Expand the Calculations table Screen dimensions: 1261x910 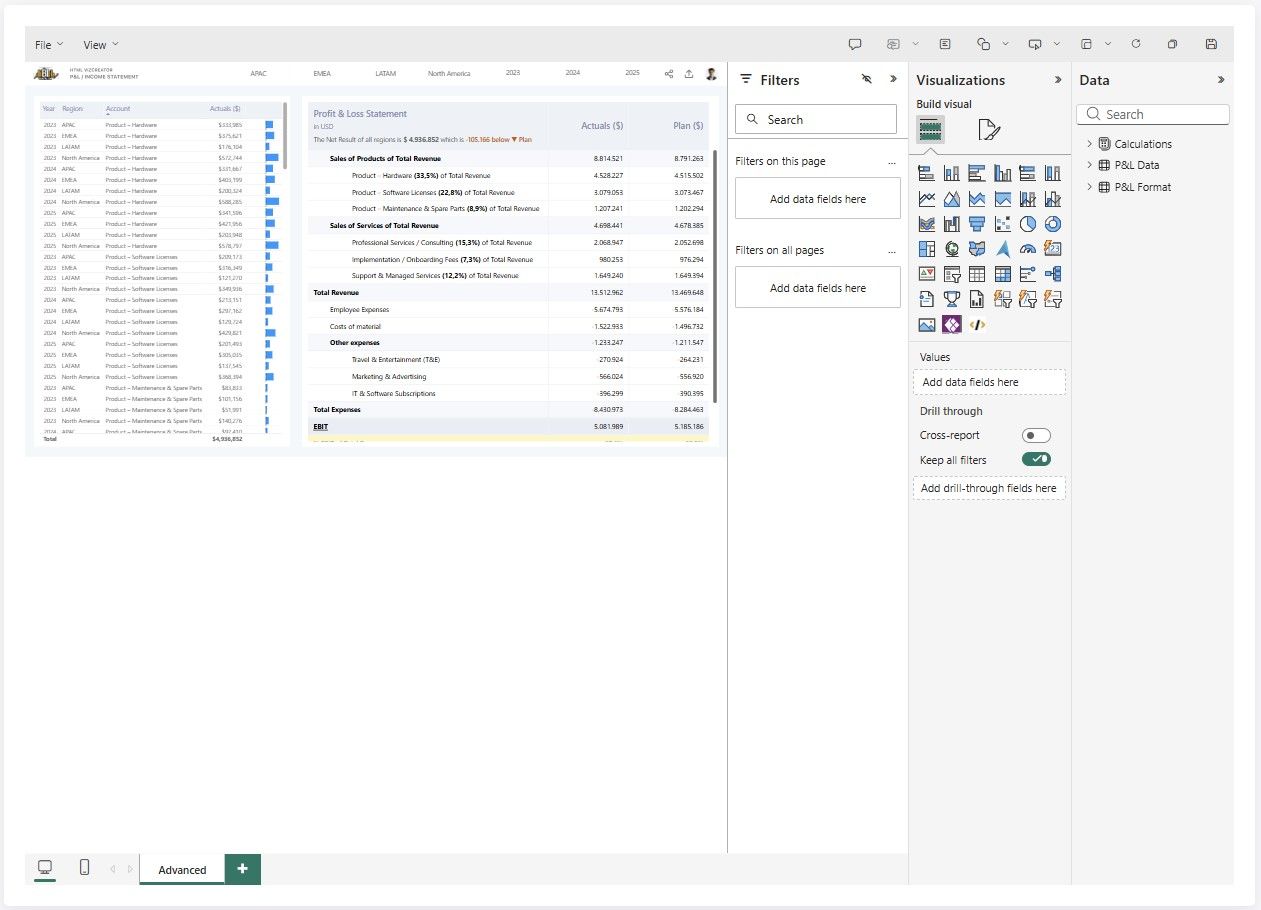coord(1090,144)
